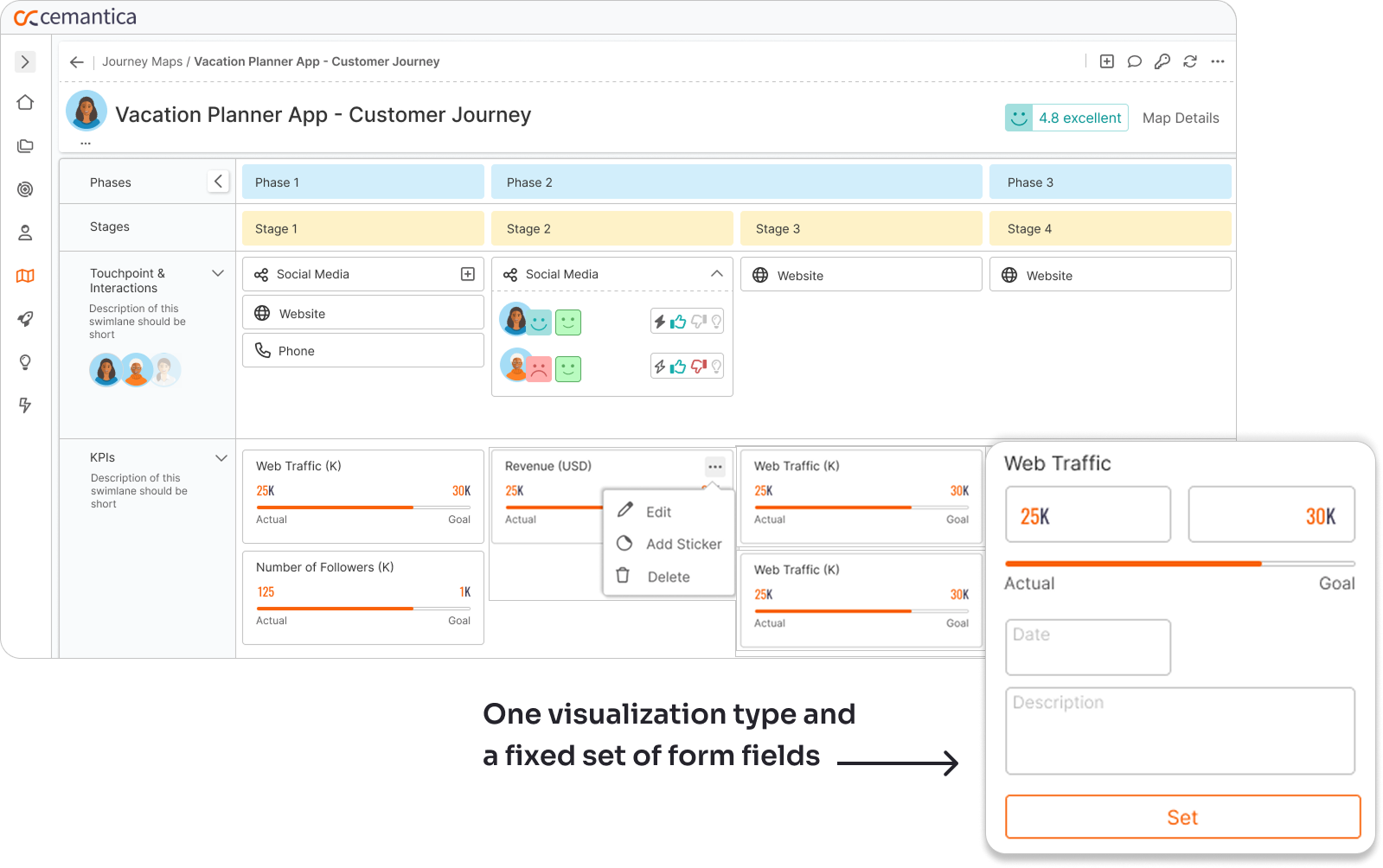Click Number of Followers progress bar
This screenshot has height=868, width=1383.
pos(363,609)
